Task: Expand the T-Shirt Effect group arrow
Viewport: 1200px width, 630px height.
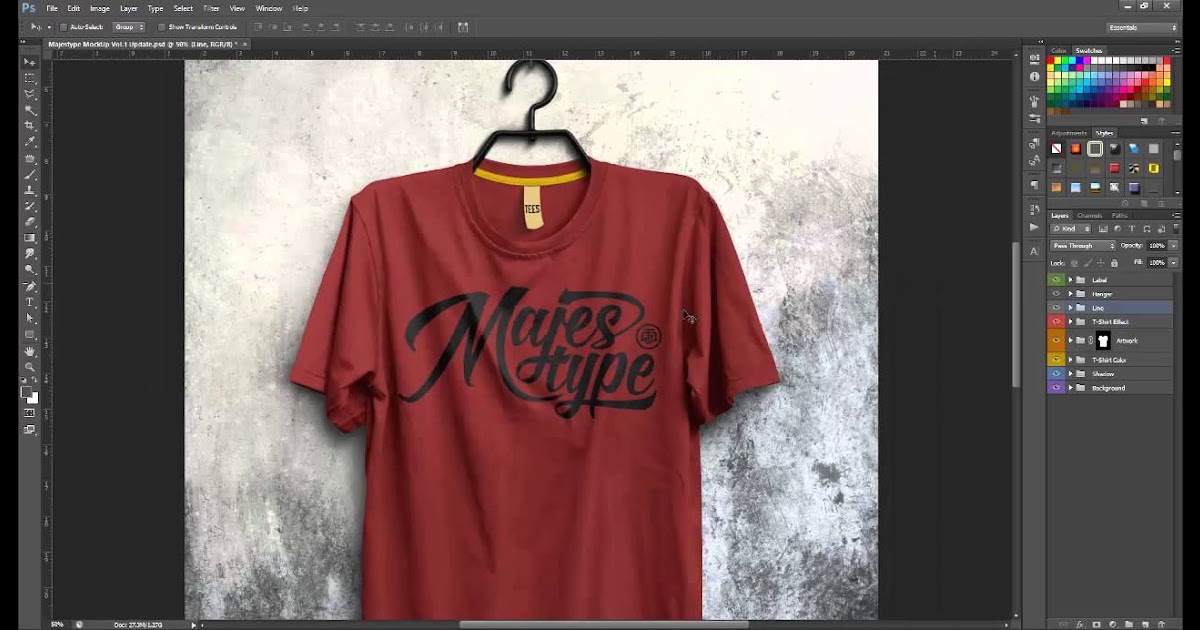Action: [1071, 322]
